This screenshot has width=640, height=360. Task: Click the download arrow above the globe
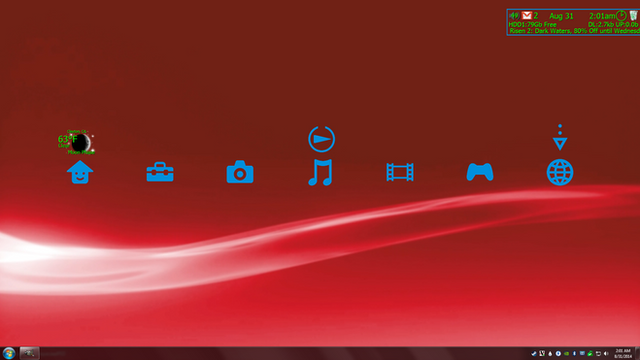pyautogui.click(x=560, y=138)
